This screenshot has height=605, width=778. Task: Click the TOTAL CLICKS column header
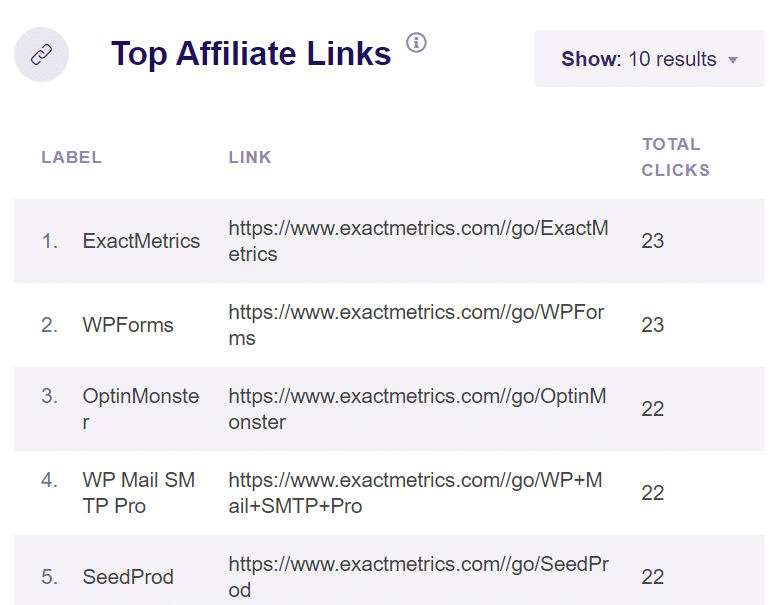tap(675, 157)
